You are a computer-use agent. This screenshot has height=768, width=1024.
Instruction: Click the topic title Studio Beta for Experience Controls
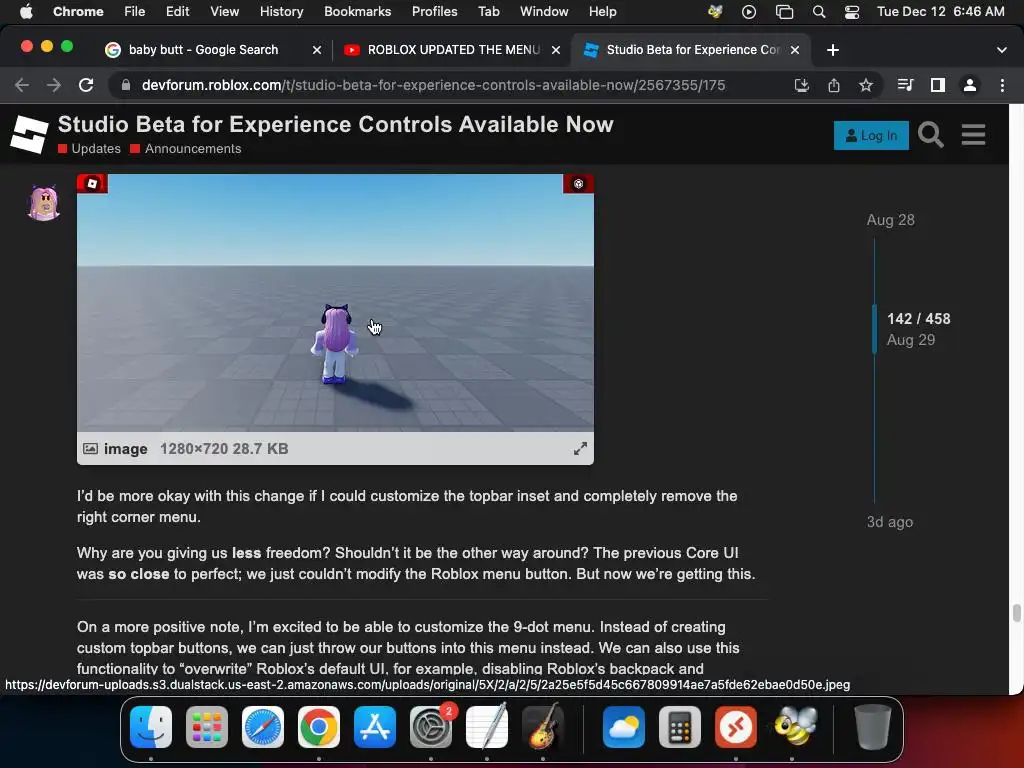pos(336,124)
